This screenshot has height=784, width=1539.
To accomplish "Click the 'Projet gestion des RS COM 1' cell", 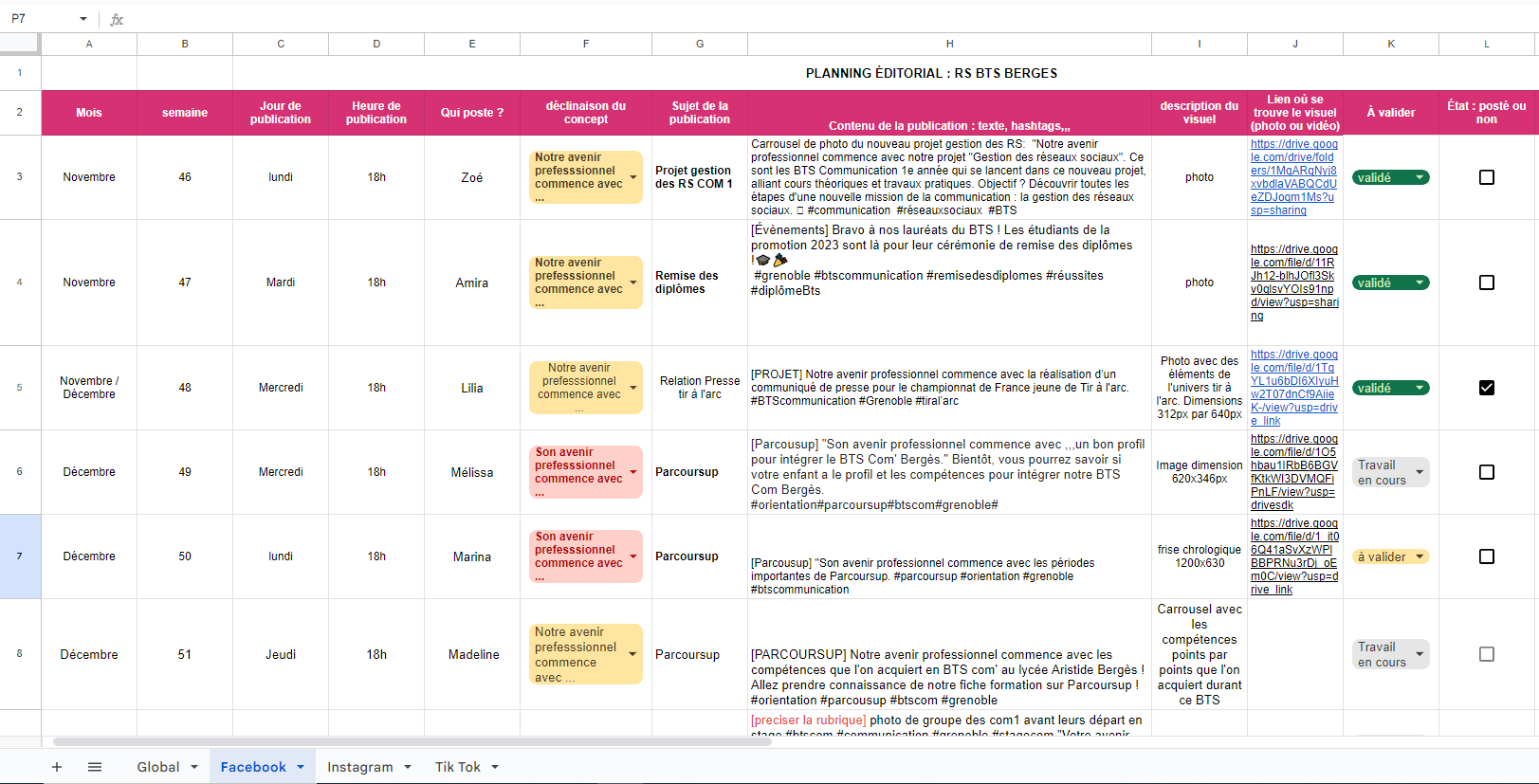I will point(700,177).
